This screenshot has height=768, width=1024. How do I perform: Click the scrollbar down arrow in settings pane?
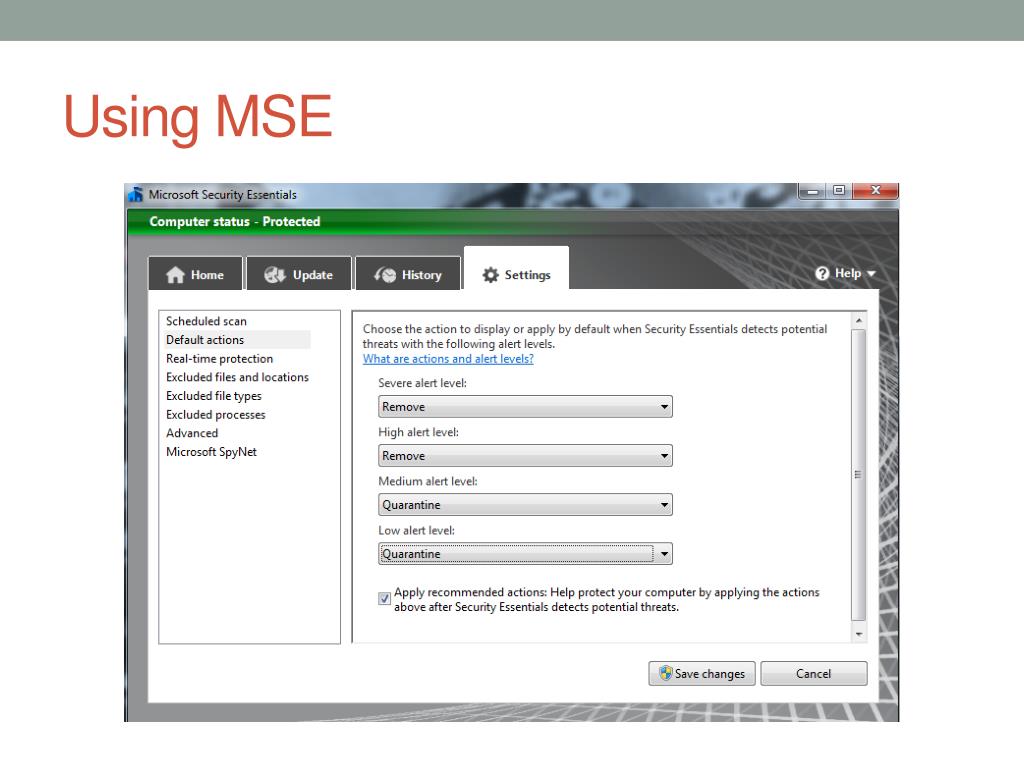858,634
